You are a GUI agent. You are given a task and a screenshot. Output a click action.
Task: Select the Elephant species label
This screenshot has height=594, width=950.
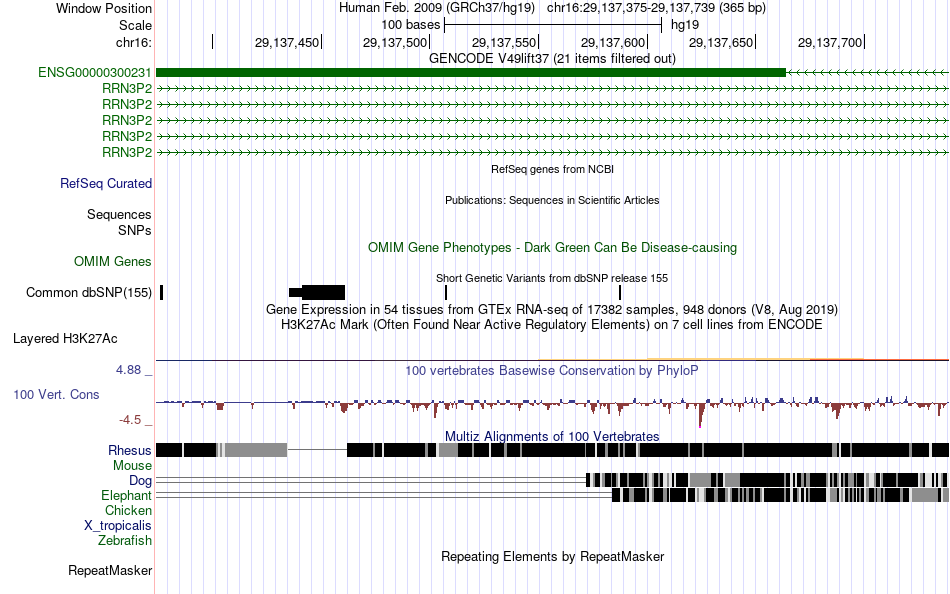(x=126, y=495)
